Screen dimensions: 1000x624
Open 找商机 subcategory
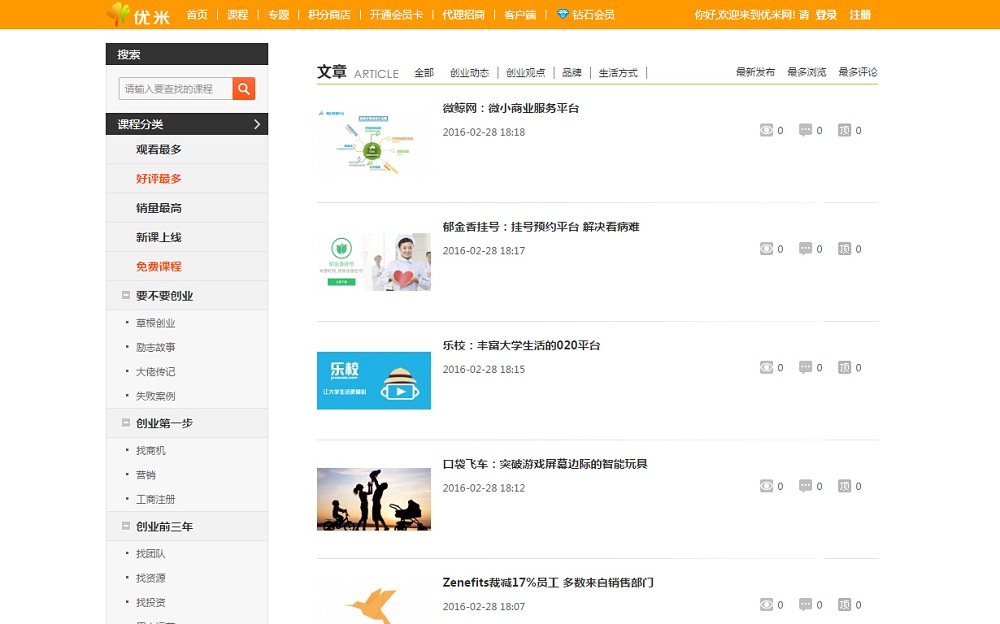tap(151, 450)
